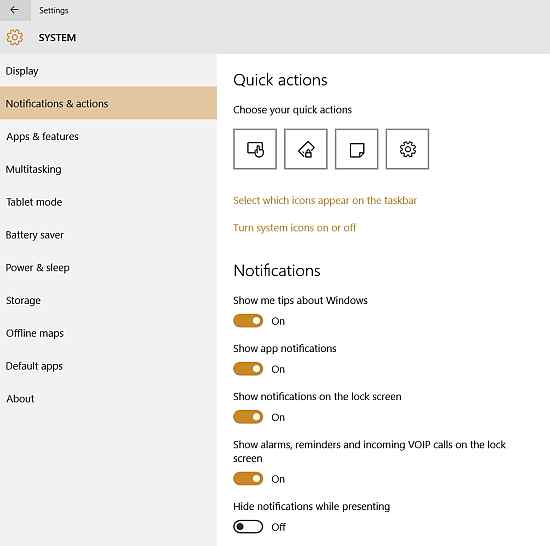This screenshot has height=546, width=550.
Task: Enable Hide notifications while presenting
Action: [x=248, y=527]
